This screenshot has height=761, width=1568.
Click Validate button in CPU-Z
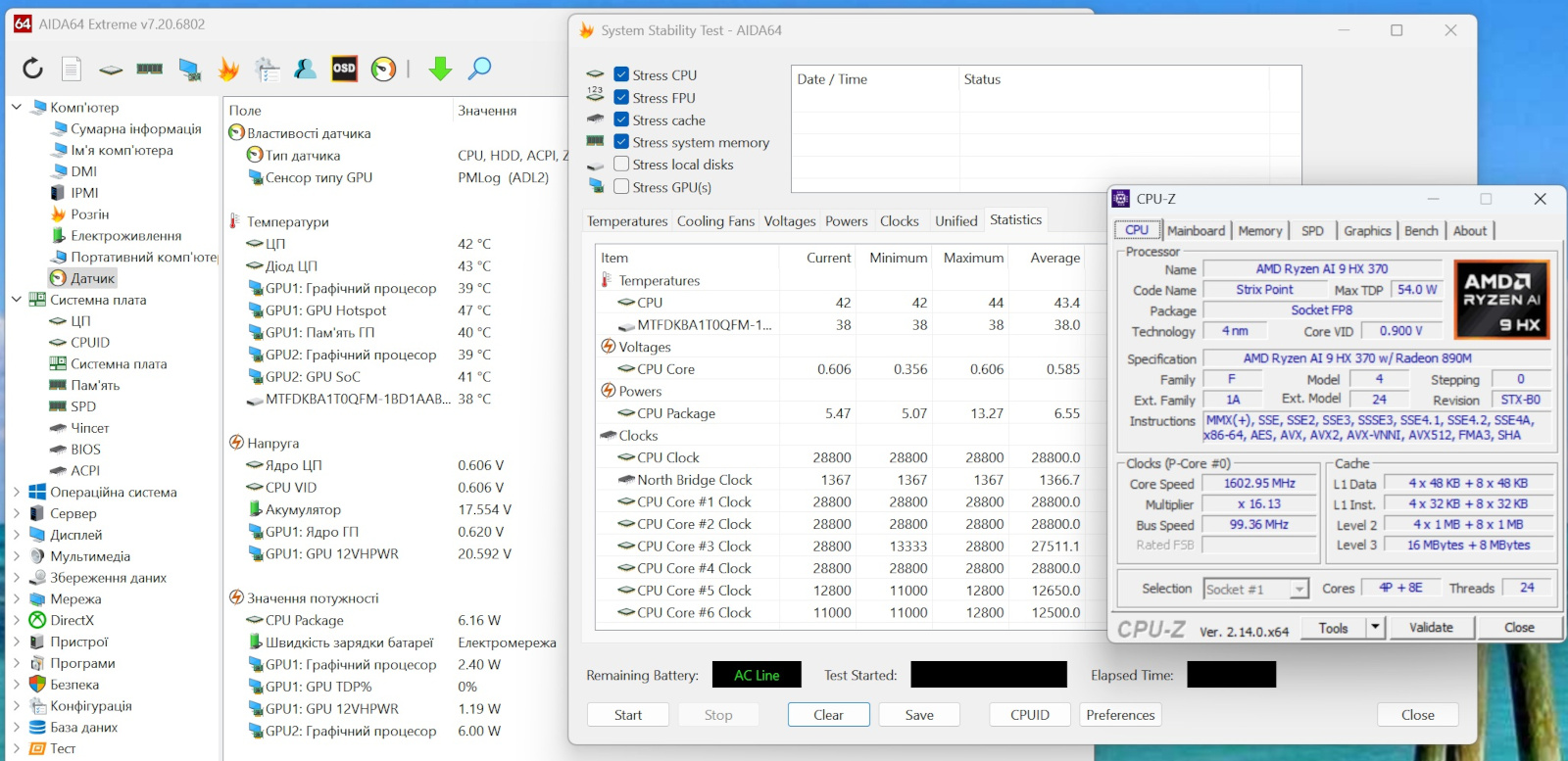tap(1431, 628)
